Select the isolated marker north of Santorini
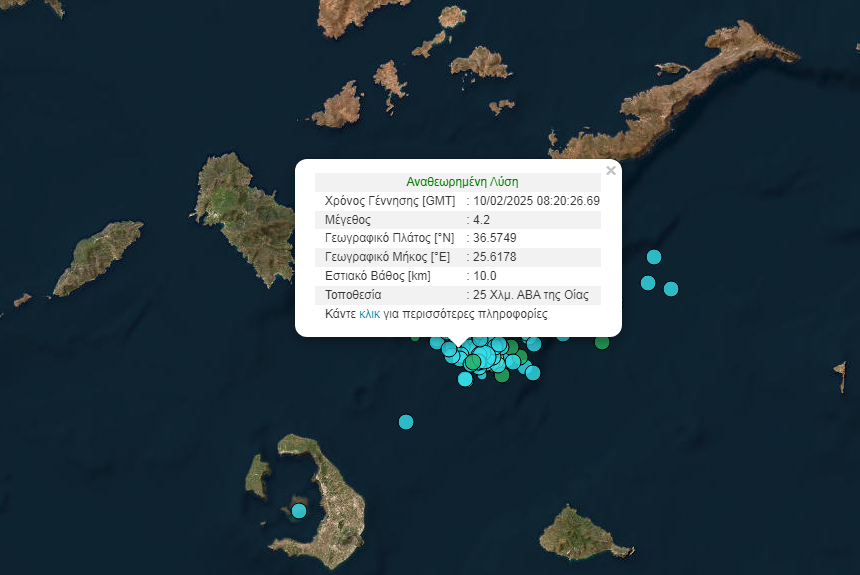This screenshot has width=860, height=575. pos(406,422)
